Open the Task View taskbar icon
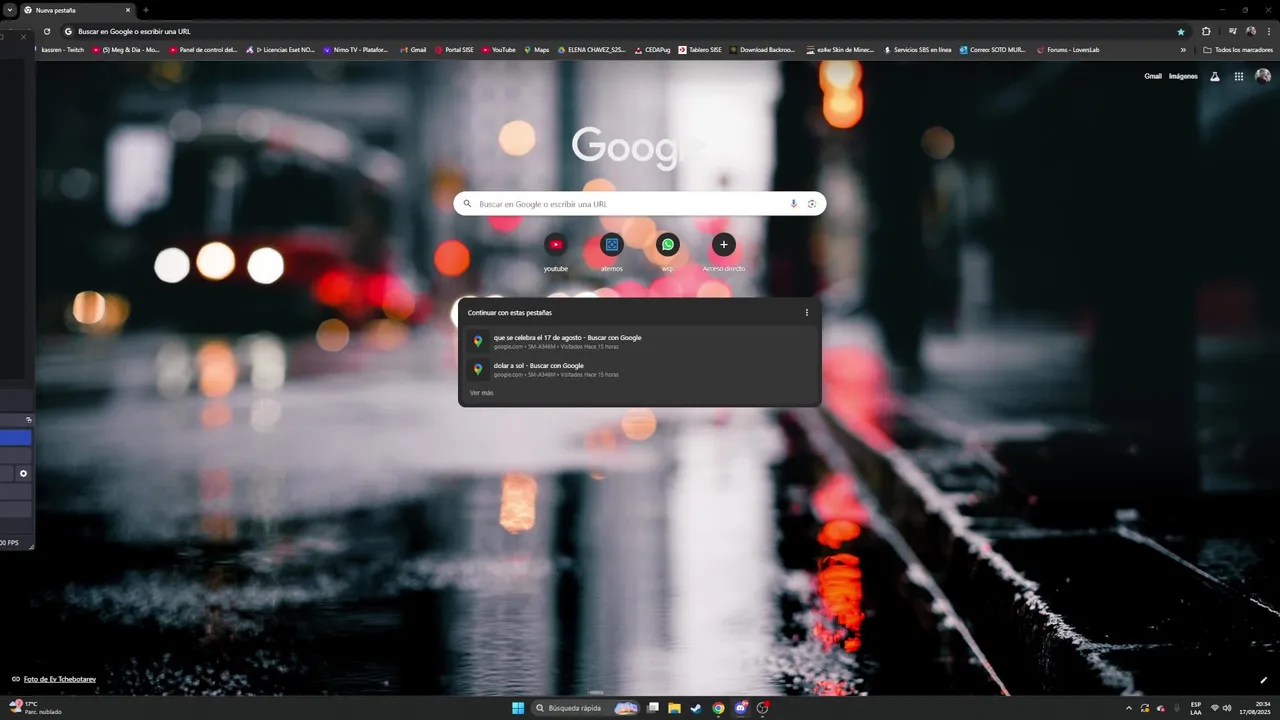1280x720 pixels. pos(652,708)
